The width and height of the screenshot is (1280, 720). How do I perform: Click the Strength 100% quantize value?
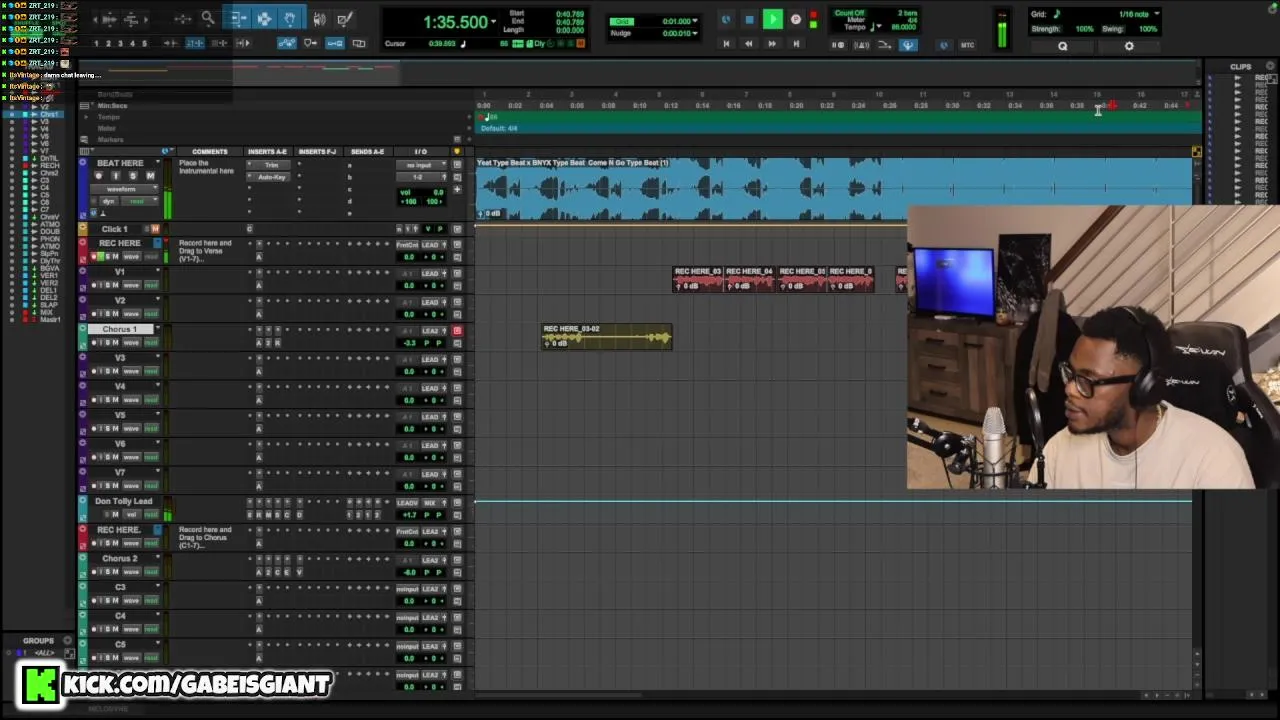[x=1085, y=29]
